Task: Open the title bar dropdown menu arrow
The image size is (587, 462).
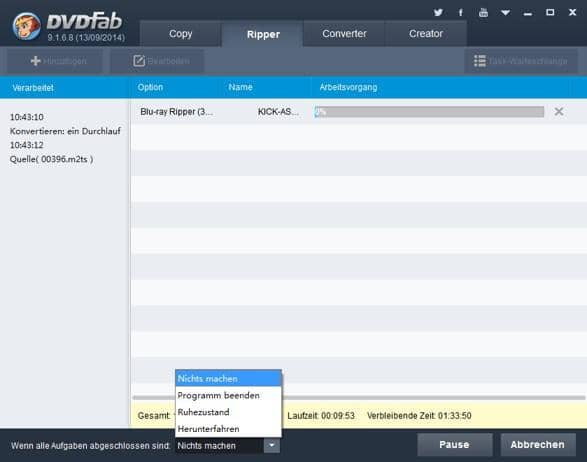Action: point(505,13)
